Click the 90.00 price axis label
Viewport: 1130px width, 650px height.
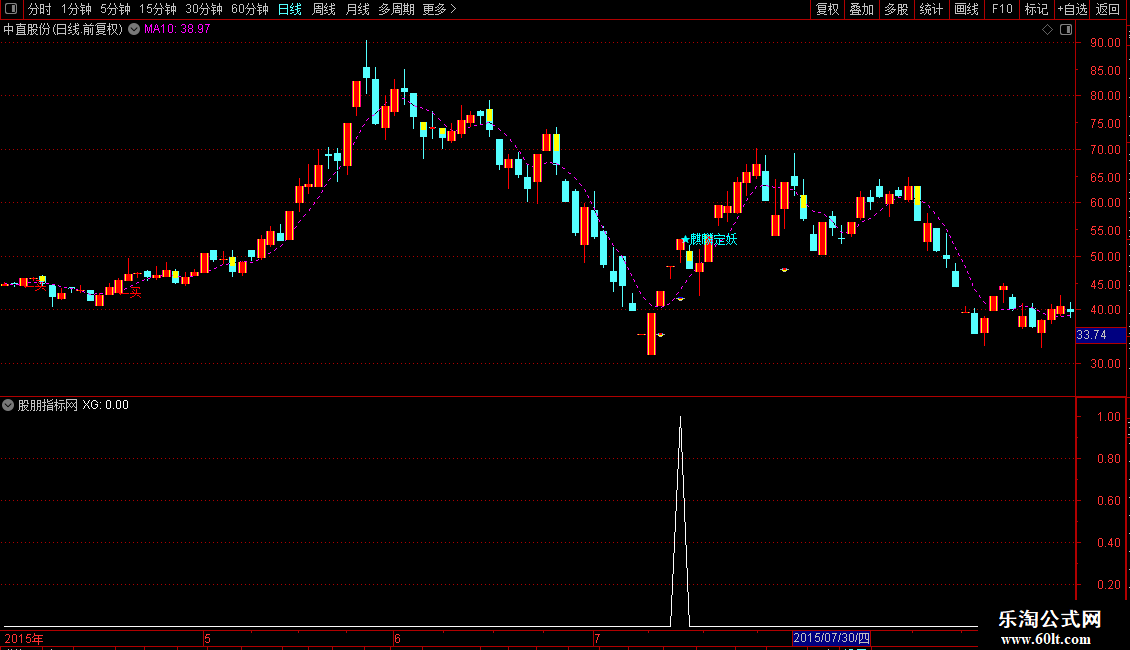pos(1105,43)
